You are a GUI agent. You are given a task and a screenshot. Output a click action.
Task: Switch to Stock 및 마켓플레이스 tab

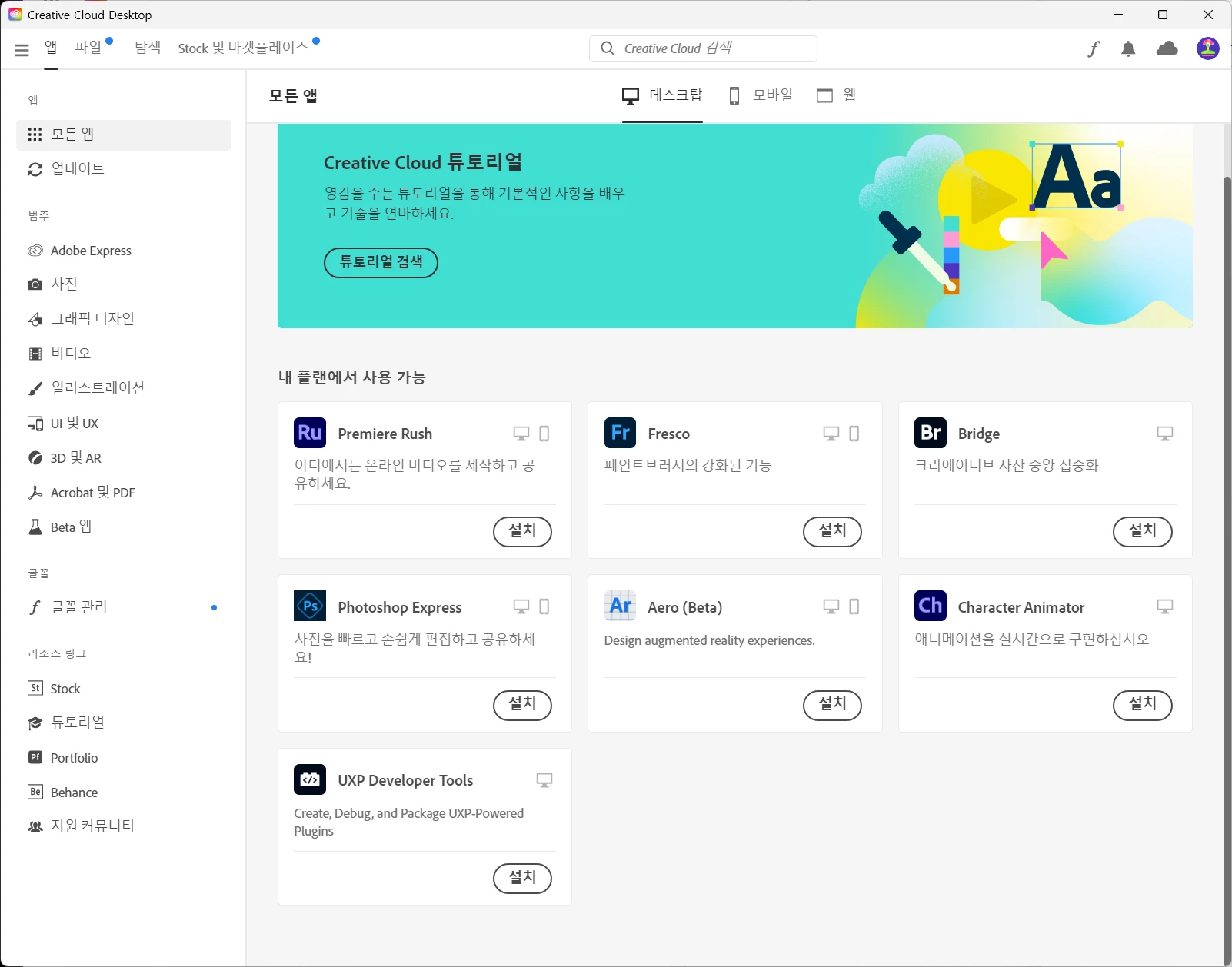[x=243, y=48]
